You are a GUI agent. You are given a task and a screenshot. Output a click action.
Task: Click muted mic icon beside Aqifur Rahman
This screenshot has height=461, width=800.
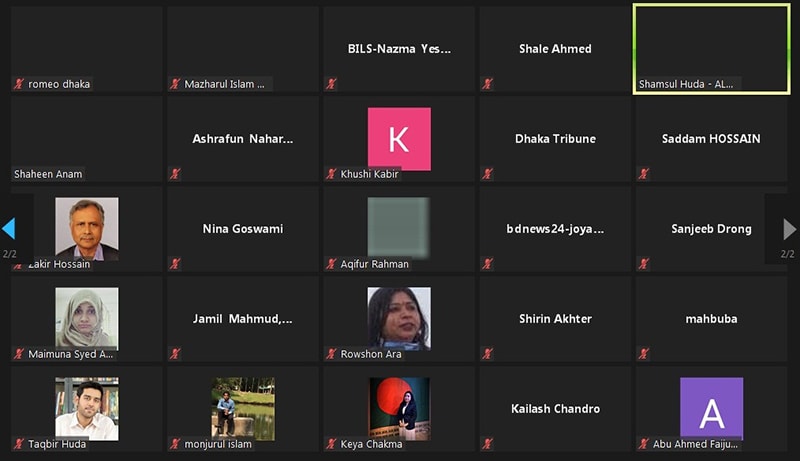[331, 264]
